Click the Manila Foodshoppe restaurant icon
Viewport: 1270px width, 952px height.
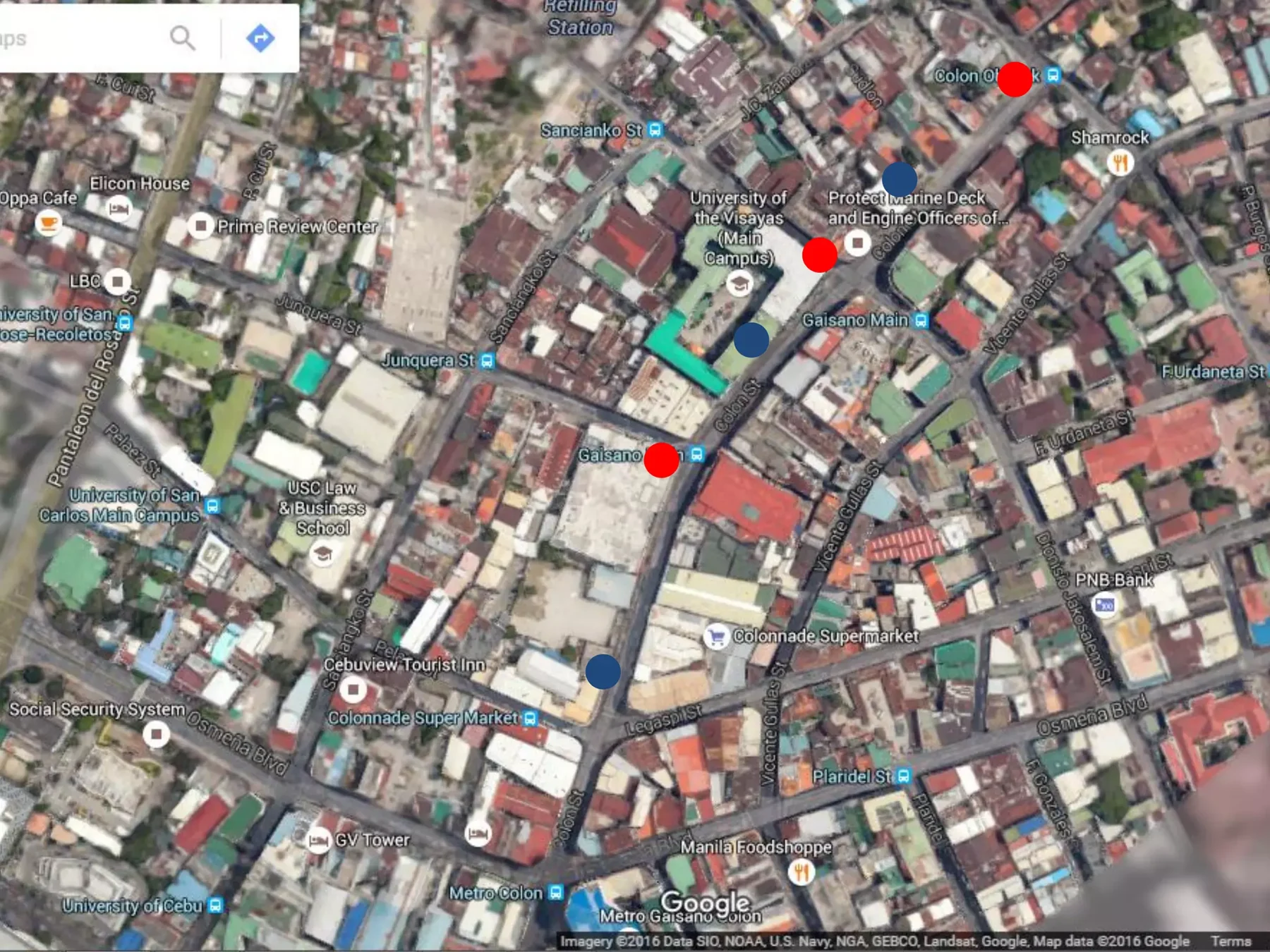(801, 873)
